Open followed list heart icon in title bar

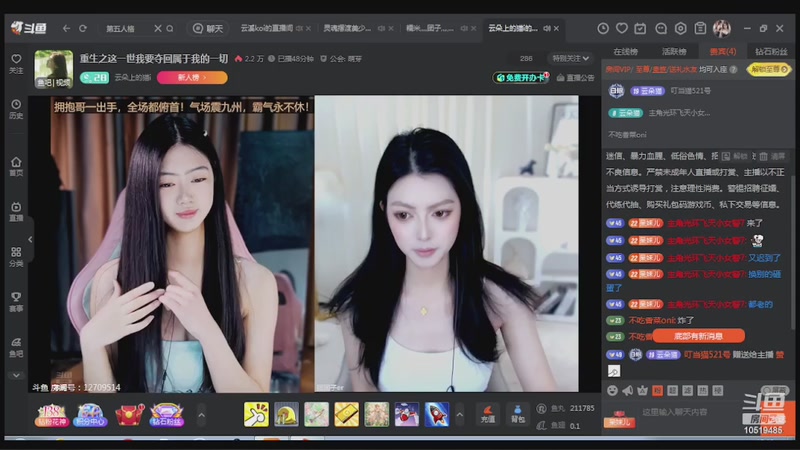621,29
